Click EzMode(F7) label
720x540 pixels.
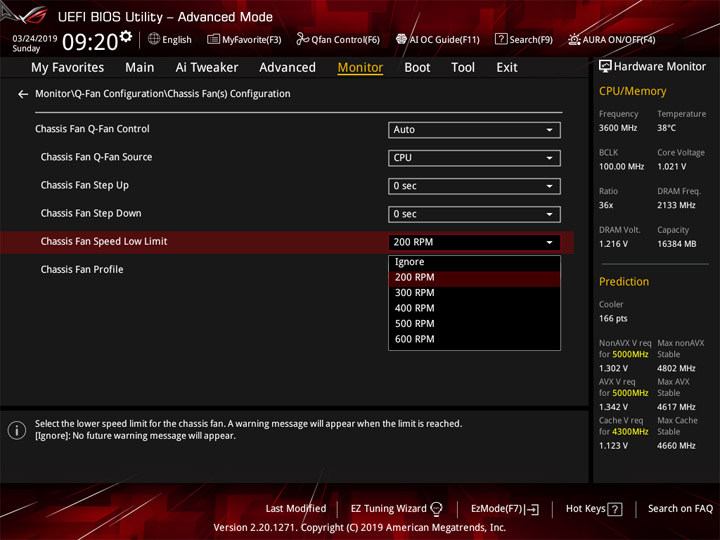497,509
